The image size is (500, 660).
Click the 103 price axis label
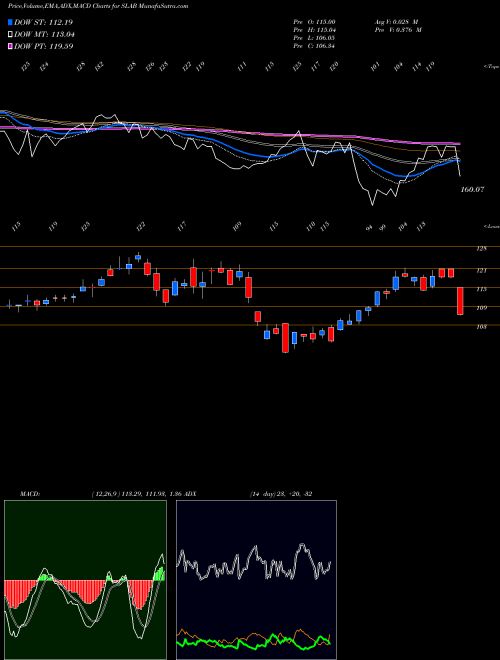pyautogui.click(x=481, y=326)
